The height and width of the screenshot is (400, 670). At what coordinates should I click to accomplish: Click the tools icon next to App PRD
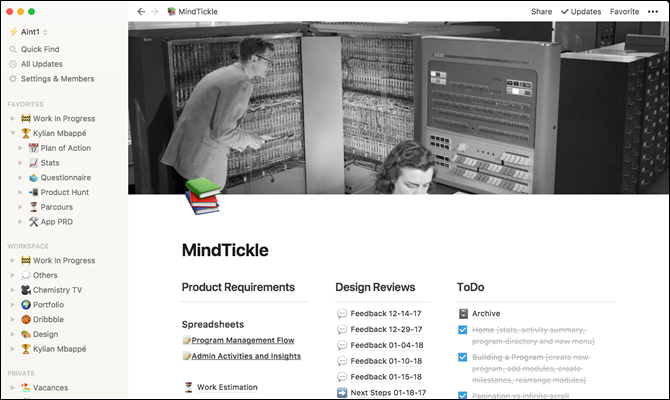pyautogui.click(x=33, y=222)
